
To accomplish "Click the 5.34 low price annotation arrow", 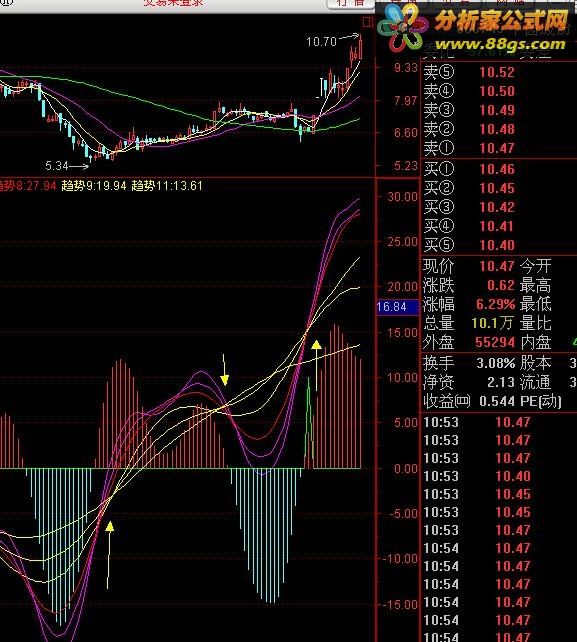I will [79, 166].
